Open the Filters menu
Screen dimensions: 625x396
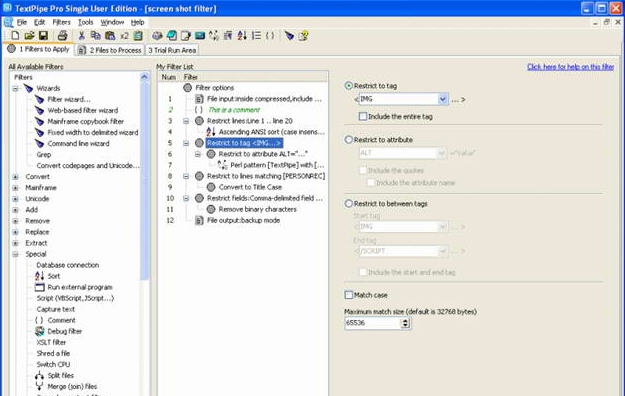pyautogui.click(x=61, y=22)
